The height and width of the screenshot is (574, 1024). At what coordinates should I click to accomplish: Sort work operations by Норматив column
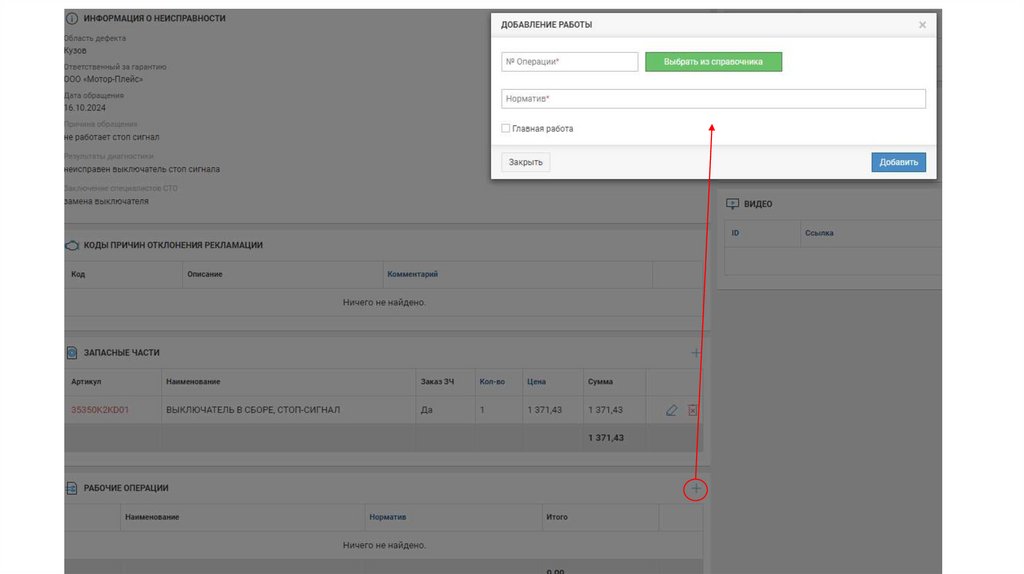coord(387,517)
